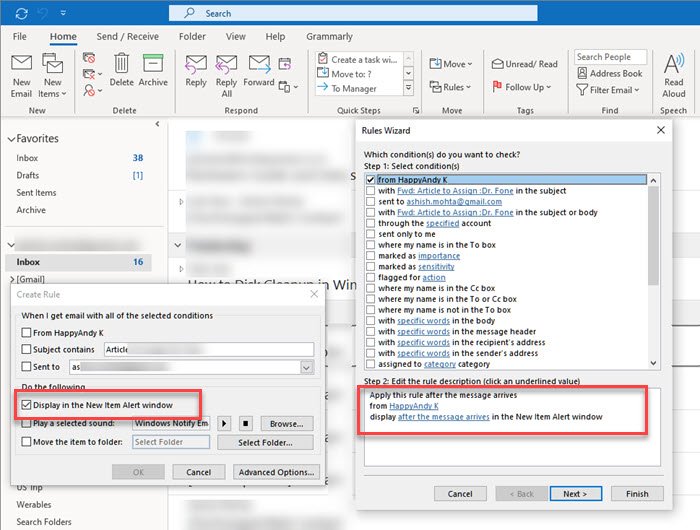Click the Undo icon in title bar

[x=43, y=13]
